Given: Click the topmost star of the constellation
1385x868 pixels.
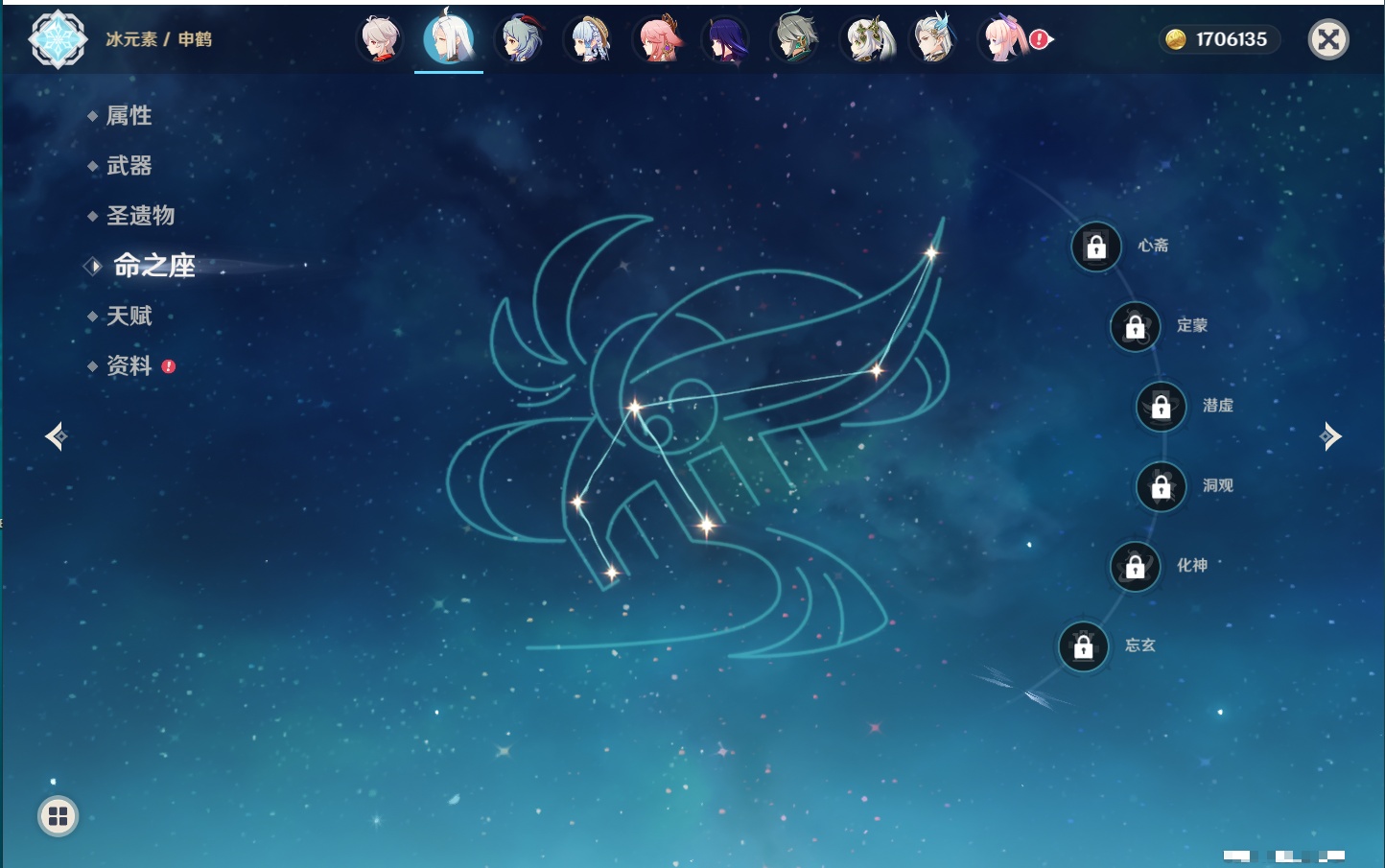Looking at the screenshot, I should click(x=930, y=253).
